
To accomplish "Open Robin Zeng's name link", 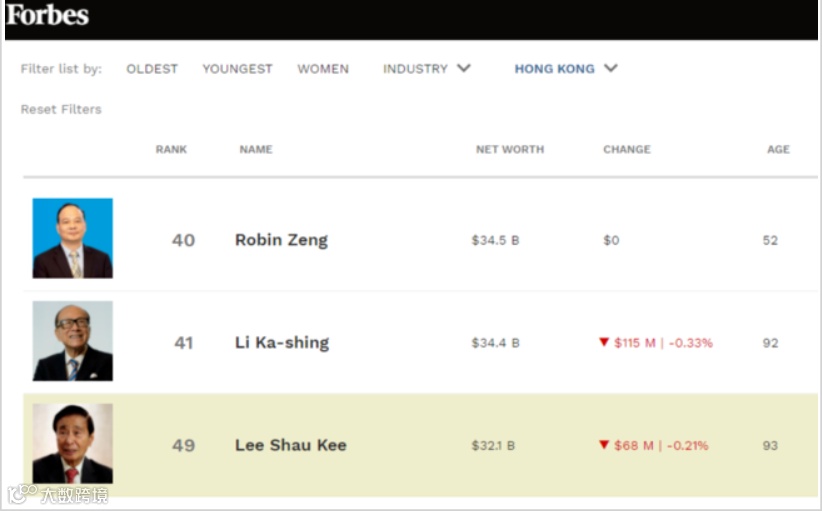I will [281, 240].
